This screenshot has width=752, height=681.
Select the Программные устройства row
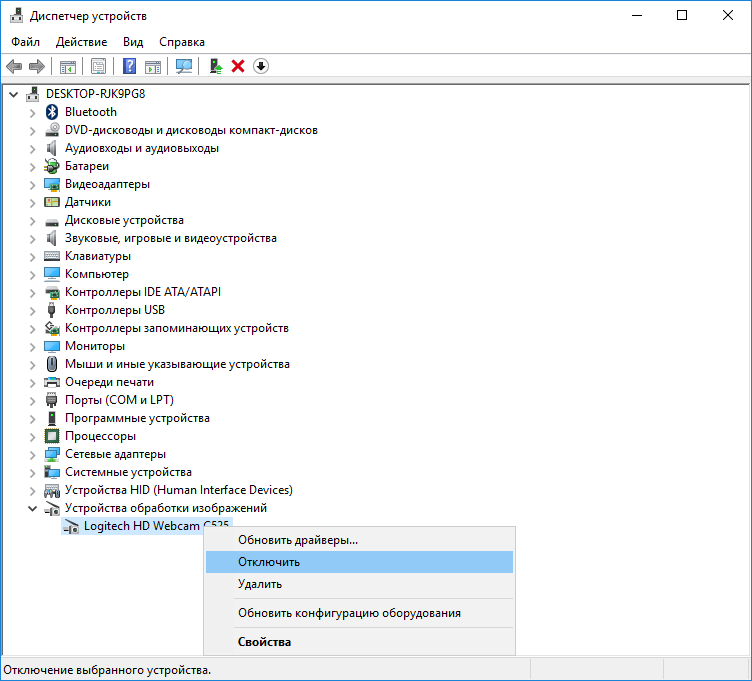click(137, 418)
